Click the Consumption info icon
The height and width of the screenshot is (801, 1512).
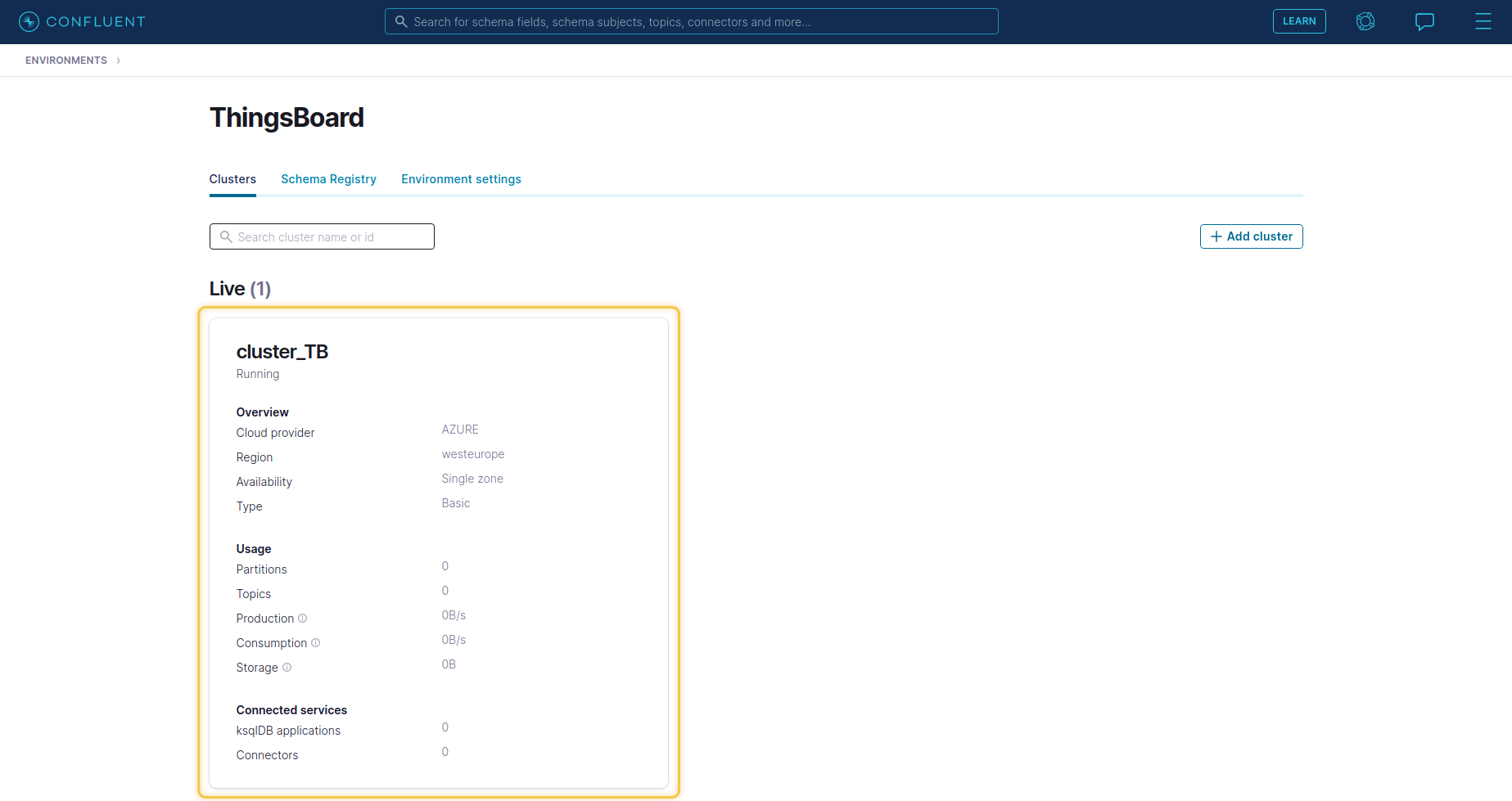pyautogui.click(x=316, y=643)
